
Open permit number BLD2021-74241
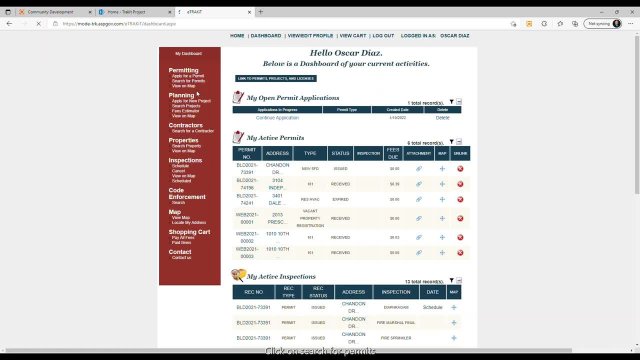pos(247,200)
